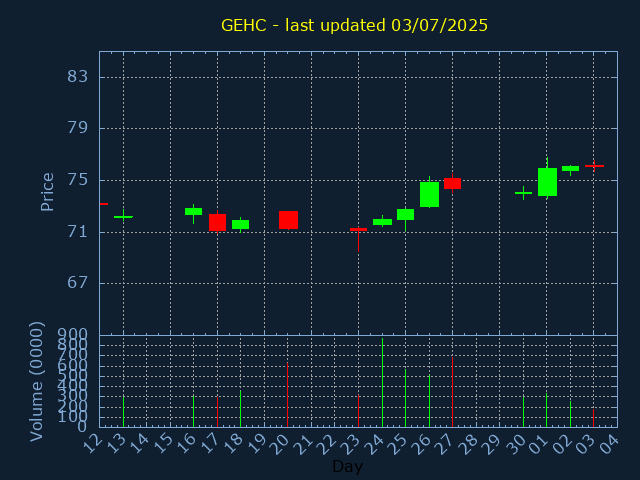Select the day label 30 on the x-axis
The height and width of the screenshot is (480, 640).
coord(516,444)
